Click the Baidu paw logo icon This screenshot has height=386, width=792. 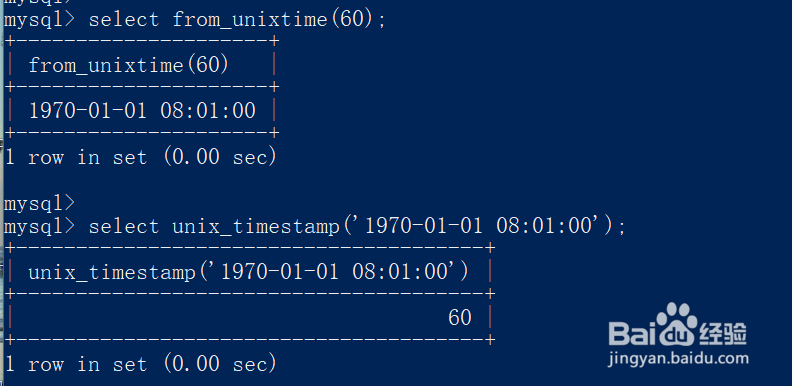pos(675,323)
